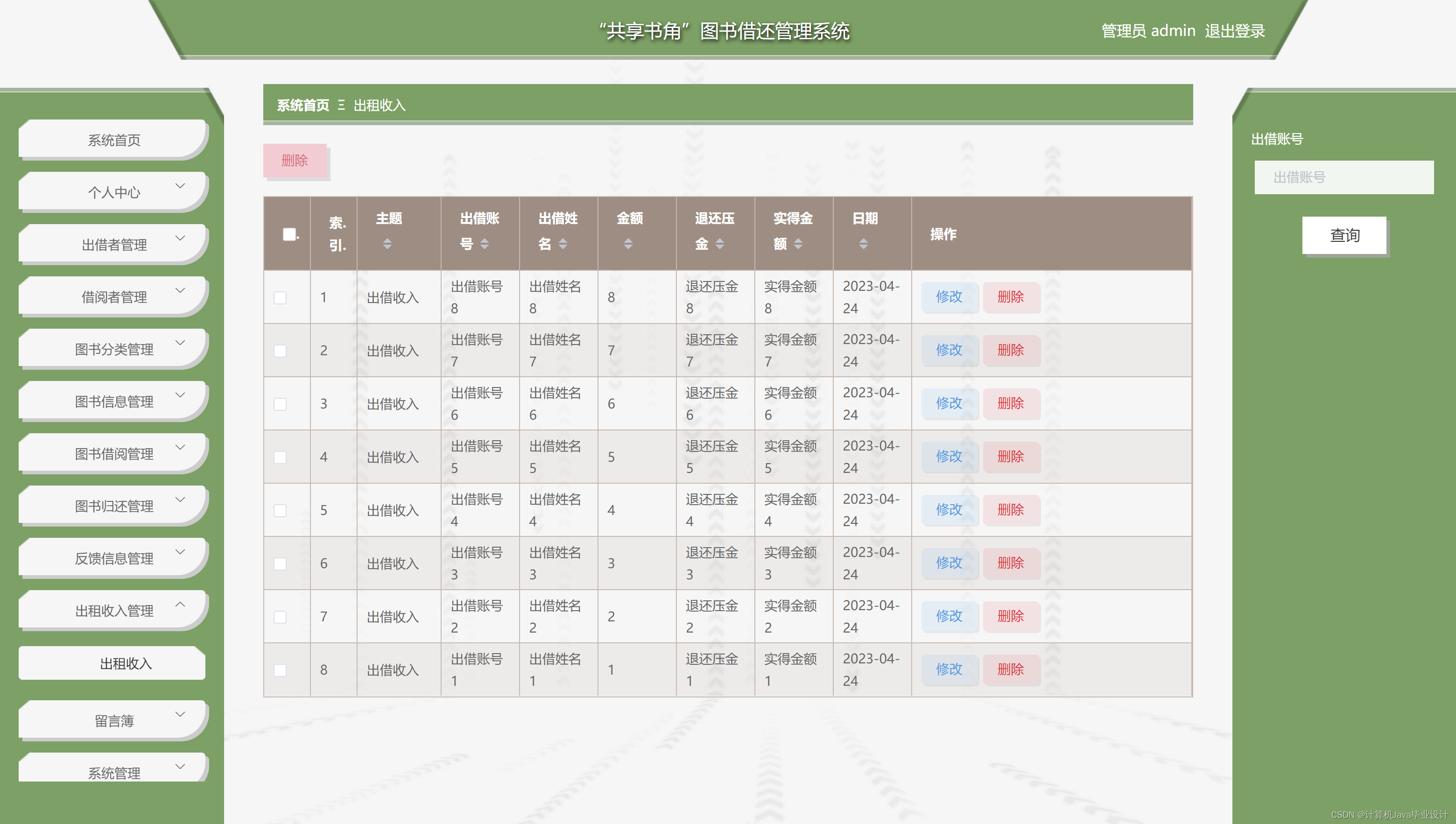This screenshot has height=824, width=1456.
Task: Select the 出租收入 submenu item
Action: [126, 663]
